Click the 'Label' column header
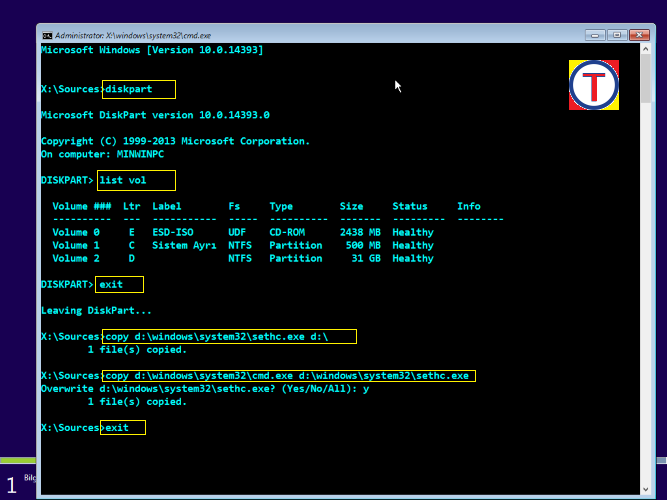Screen dimensions: 667x500 (167, 206)
